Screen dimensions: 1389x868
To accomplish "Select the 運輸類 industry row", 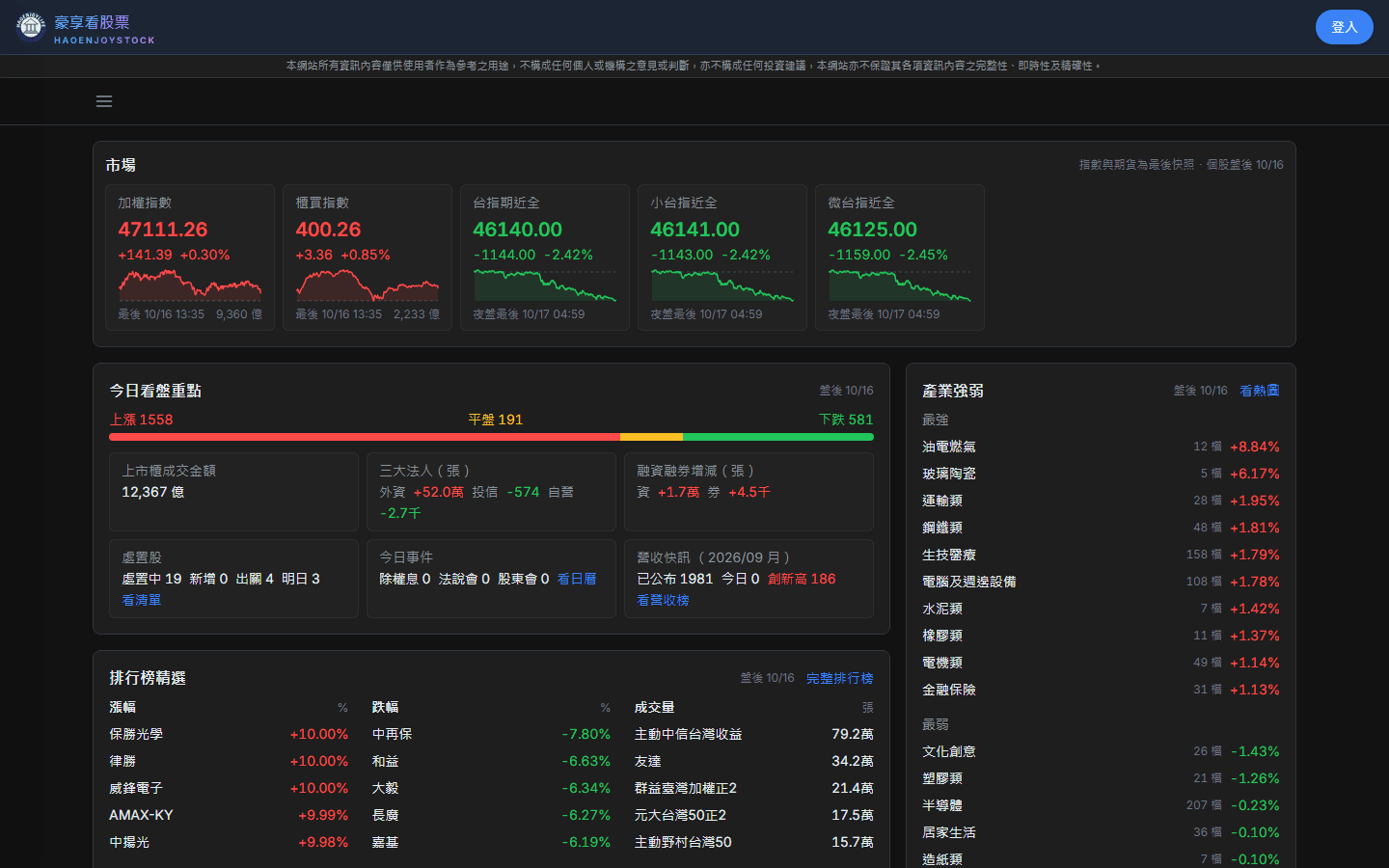I will [x=1101, y=501].
